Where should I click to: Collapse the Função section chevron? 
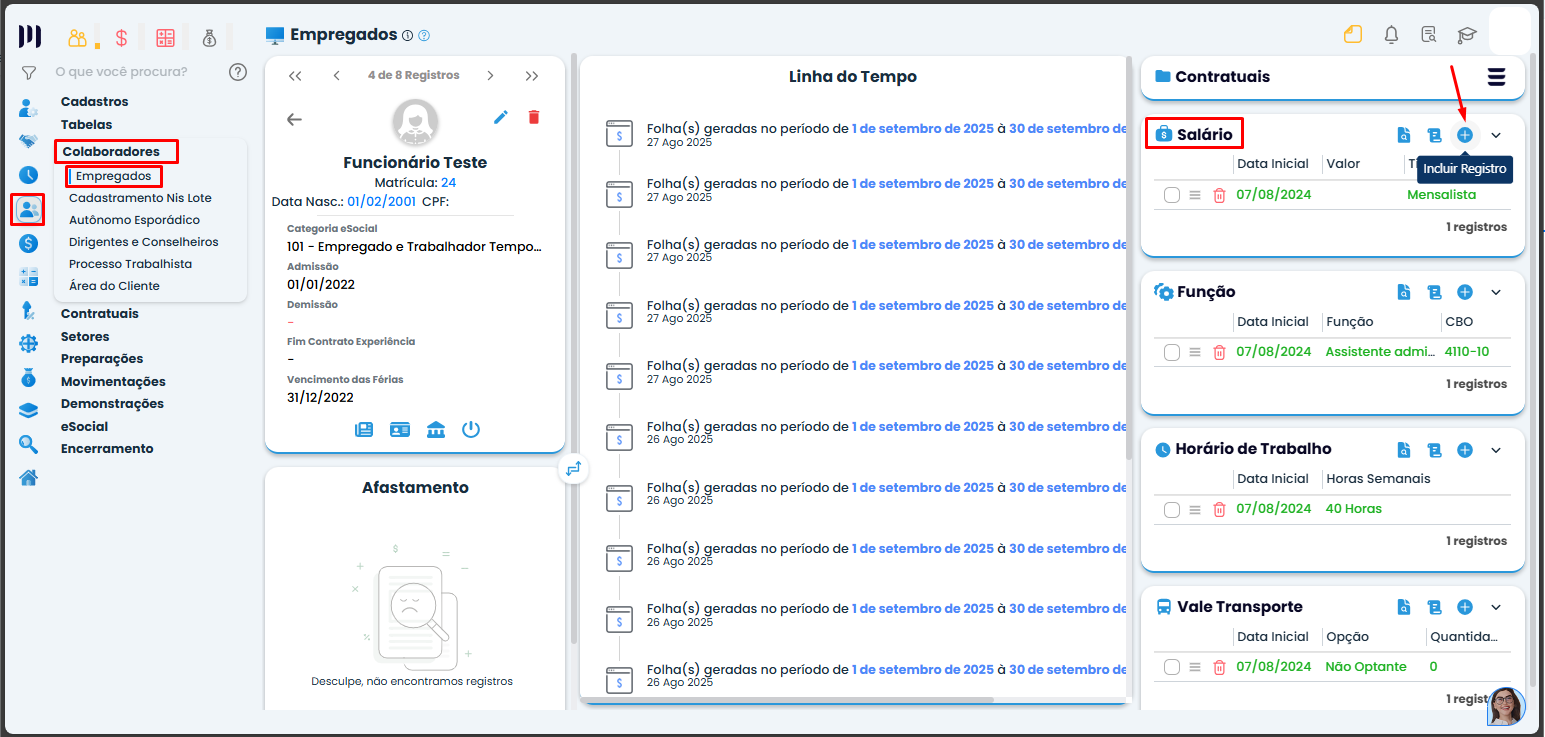(x=1497, y=292)
